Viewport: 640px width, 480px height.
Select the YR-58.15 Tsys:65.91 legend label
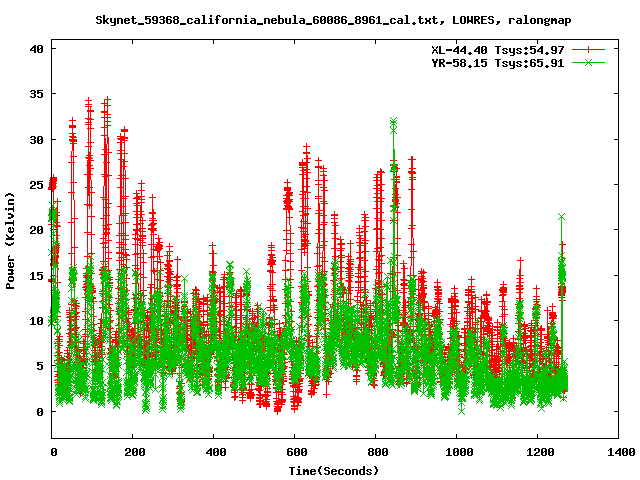(x=498, y=63)
